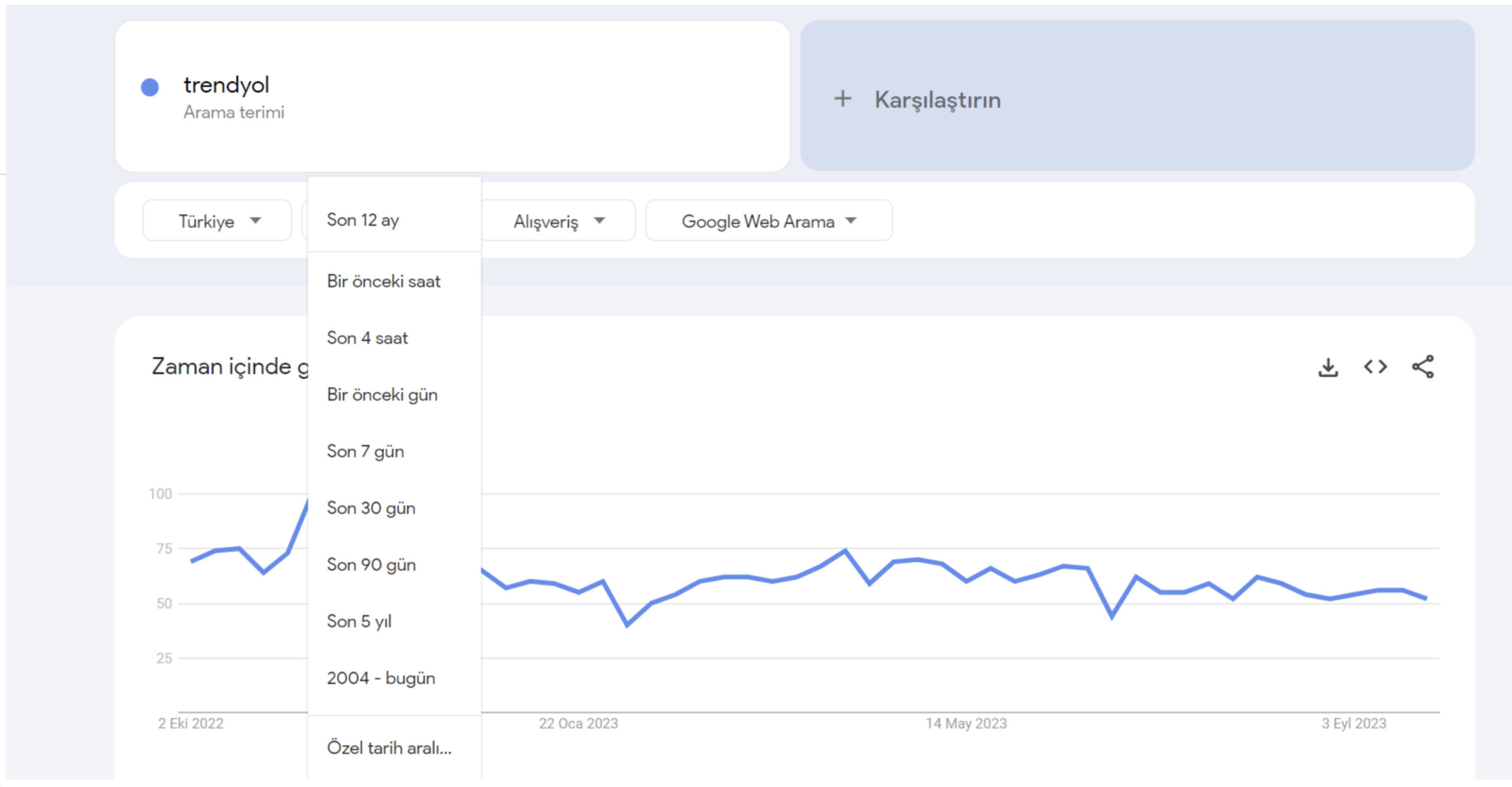
Task: Choose 2004 - bugün range
Action: tap(395, 678)
